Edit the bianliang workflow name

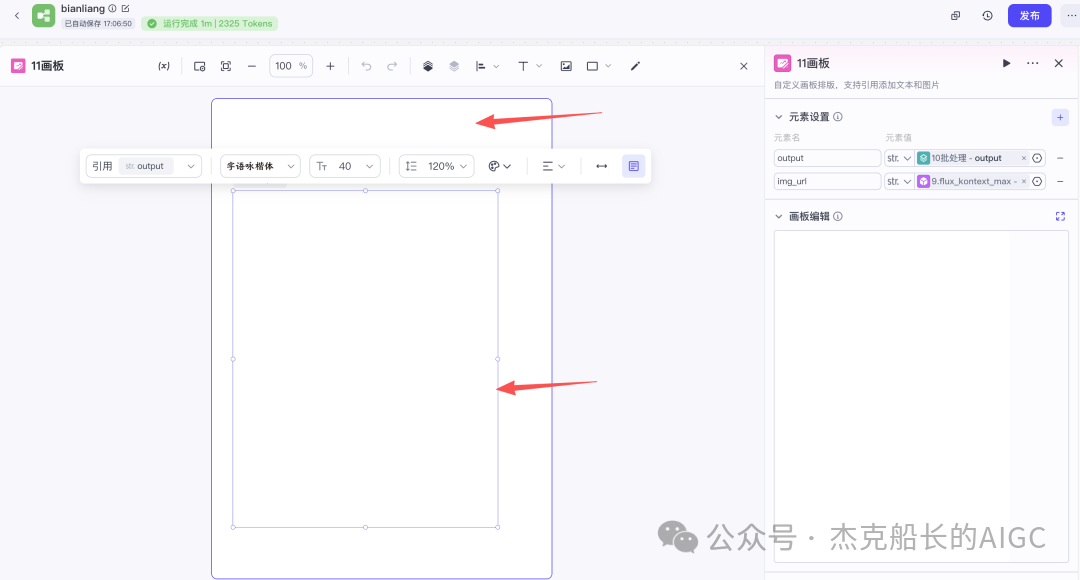point(125,9)
